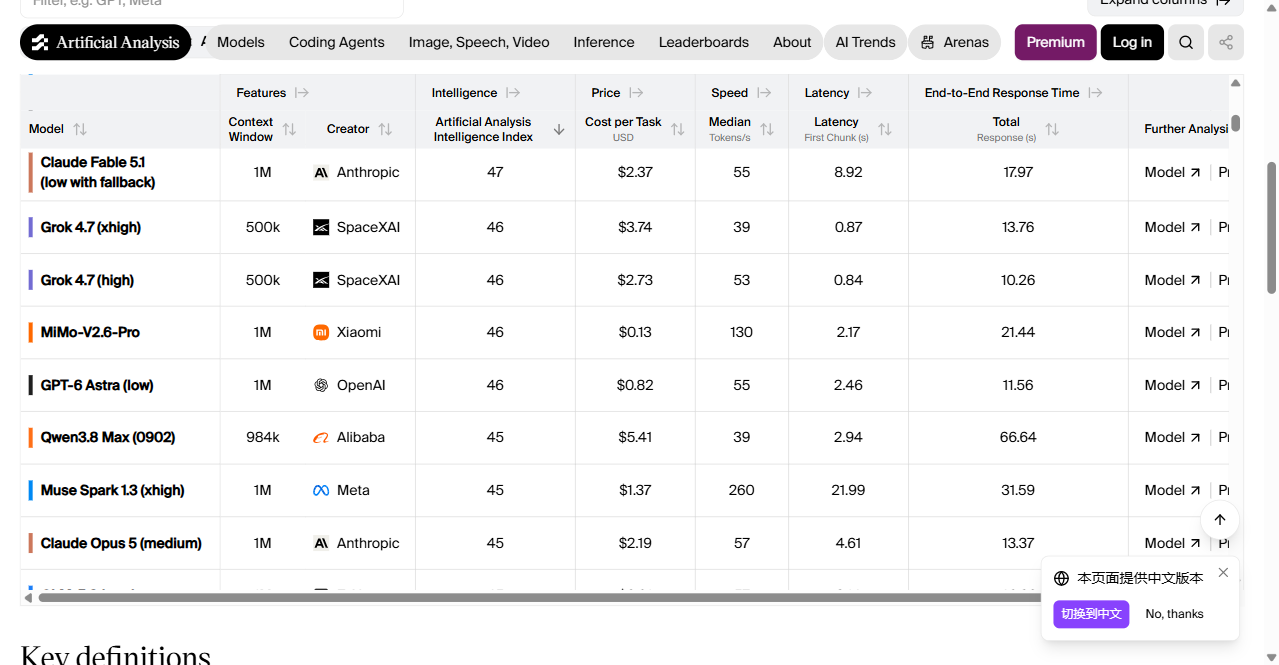Click the Log in button
Screen dimensions: 1279x665
point(1132,42)
